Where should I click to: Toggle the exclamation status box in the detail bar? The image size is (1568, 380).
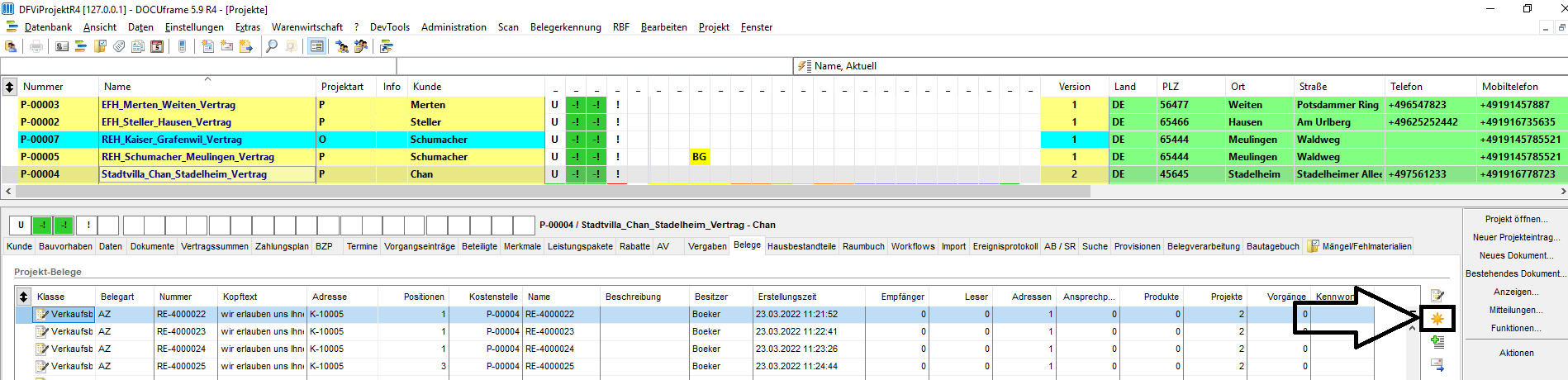click(x=88, y=225)
